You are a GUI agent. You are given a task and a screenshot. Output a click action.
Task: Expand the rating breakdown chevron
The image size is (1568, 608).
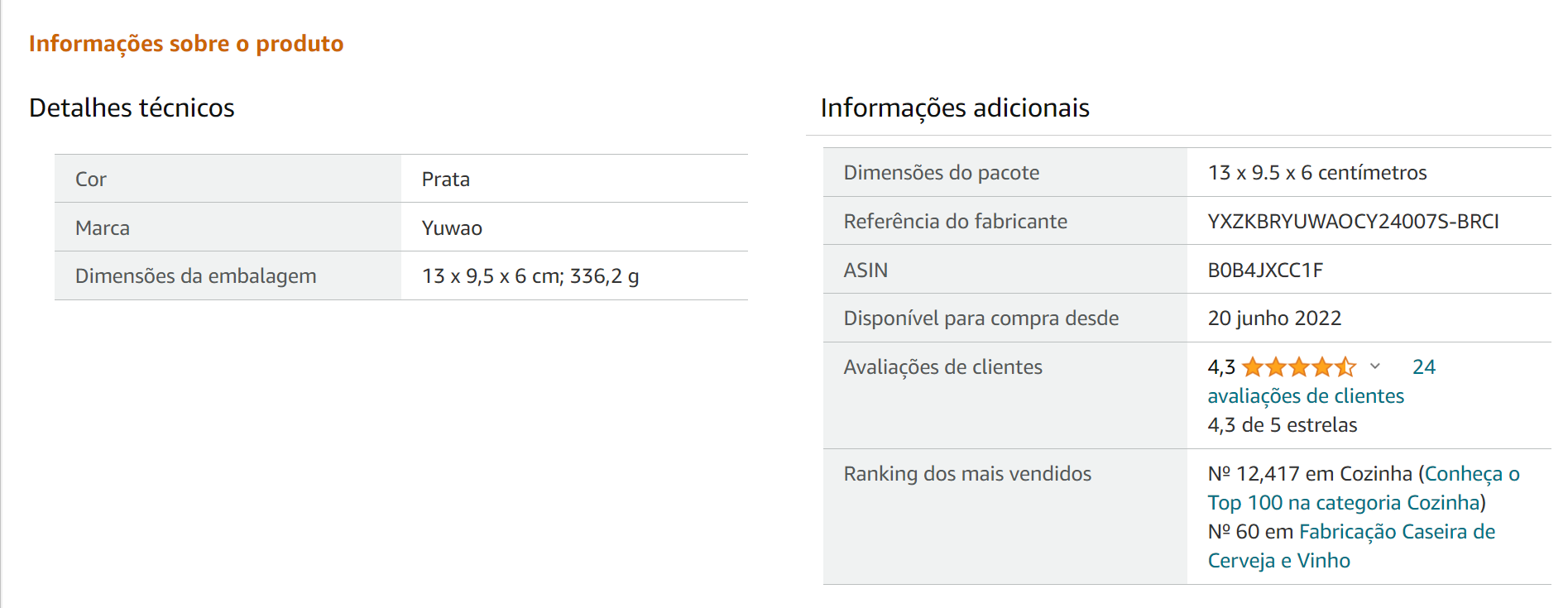click(1375, 366)
